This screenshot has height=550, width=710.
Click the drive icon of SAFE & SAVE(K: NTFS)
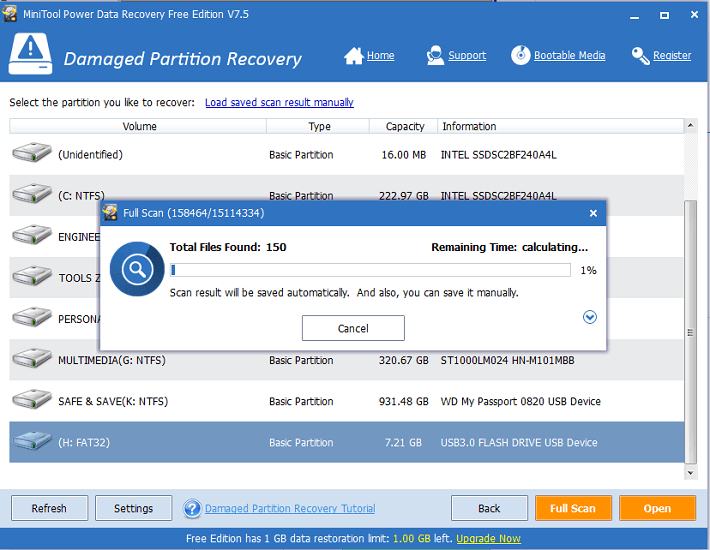tap(32, 399)
